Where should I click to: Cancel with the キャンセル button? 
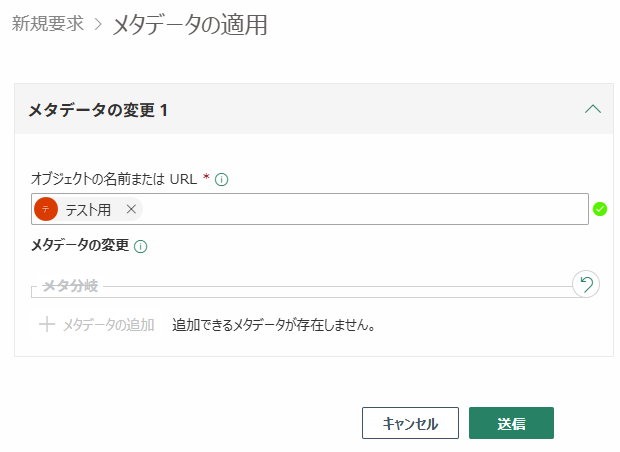point(410,423)
